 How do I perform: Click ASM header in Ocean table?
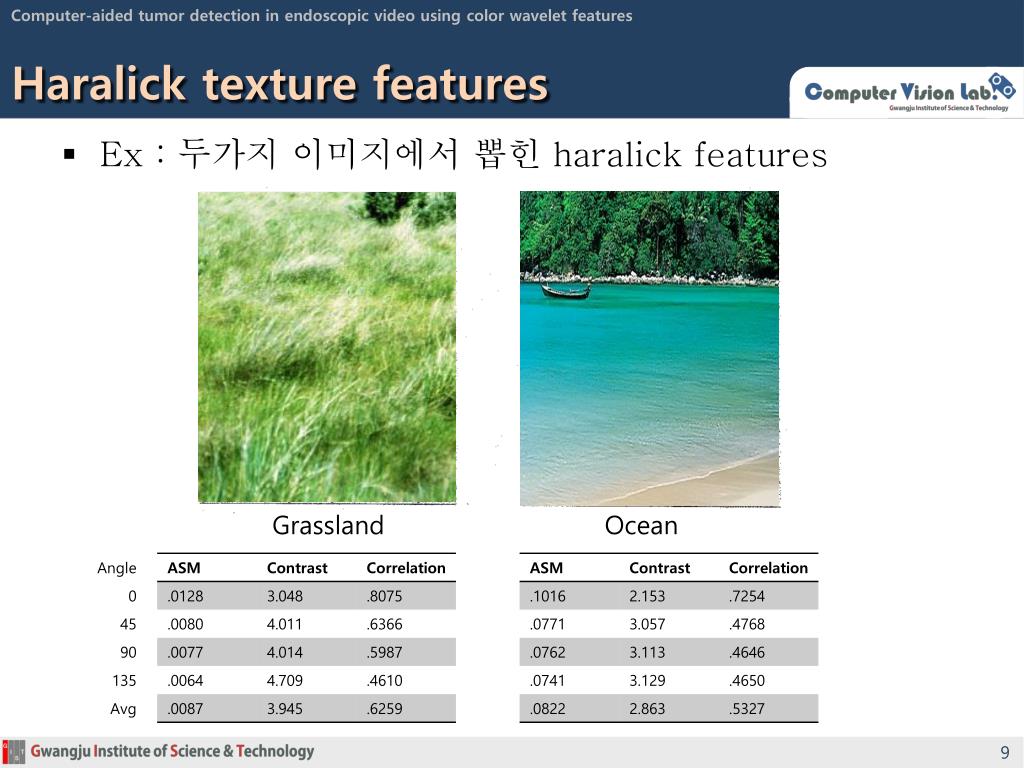[547, 568]
